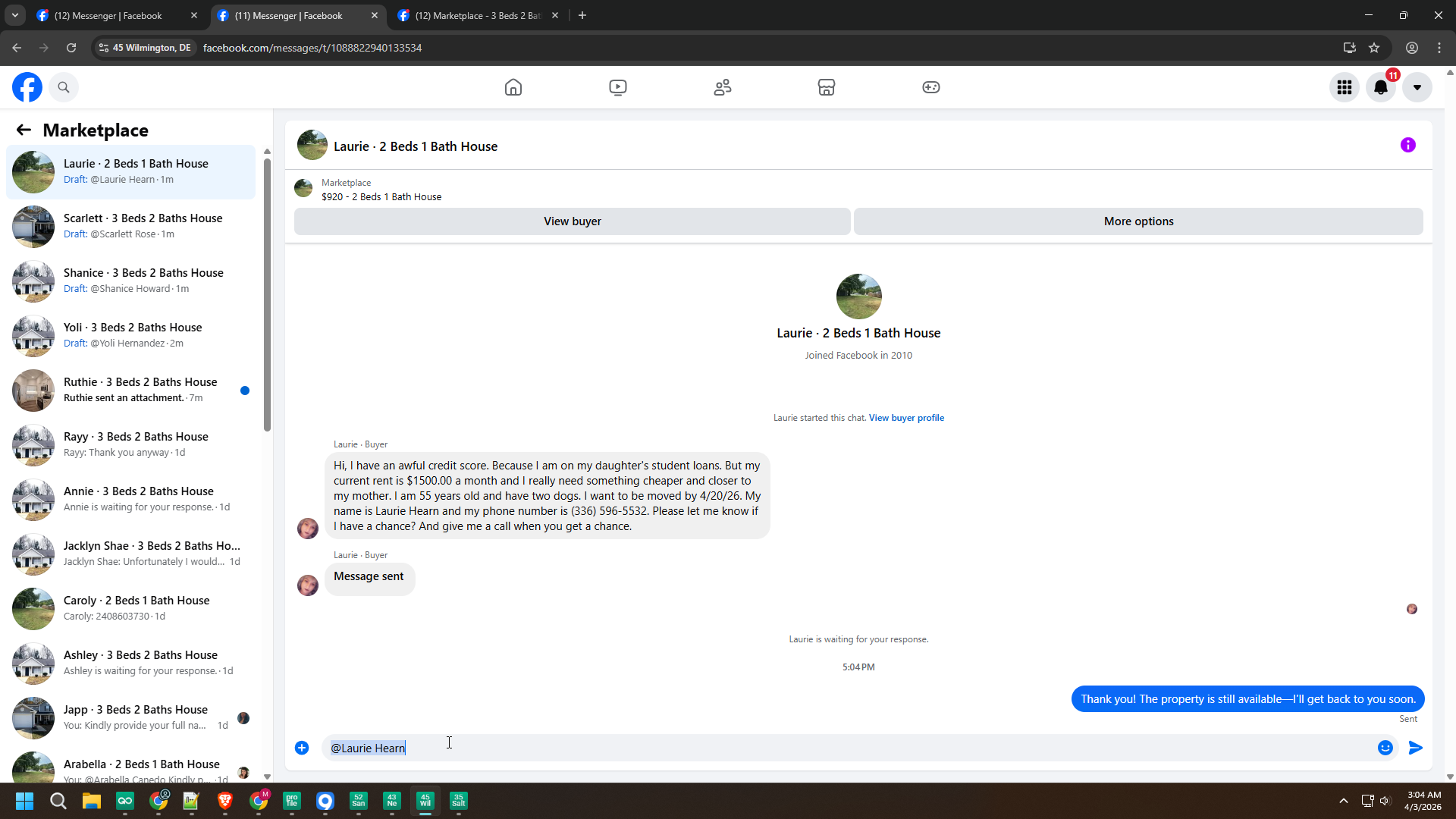
Task: Switch to the (12) Marketplace browser tab
Action: 478,15
